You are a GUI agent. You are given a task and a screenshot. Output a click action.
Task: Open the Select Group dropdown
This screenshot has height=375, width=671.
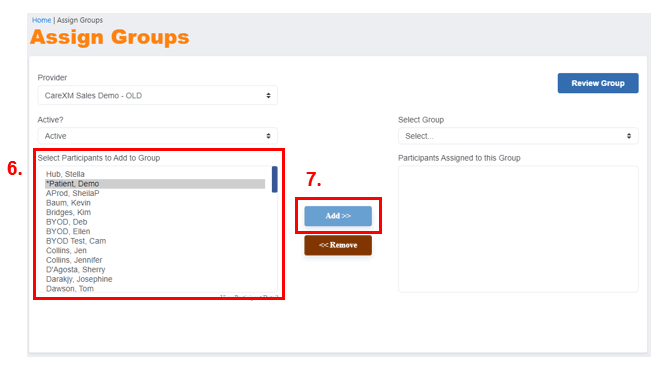tap(518, 136)
